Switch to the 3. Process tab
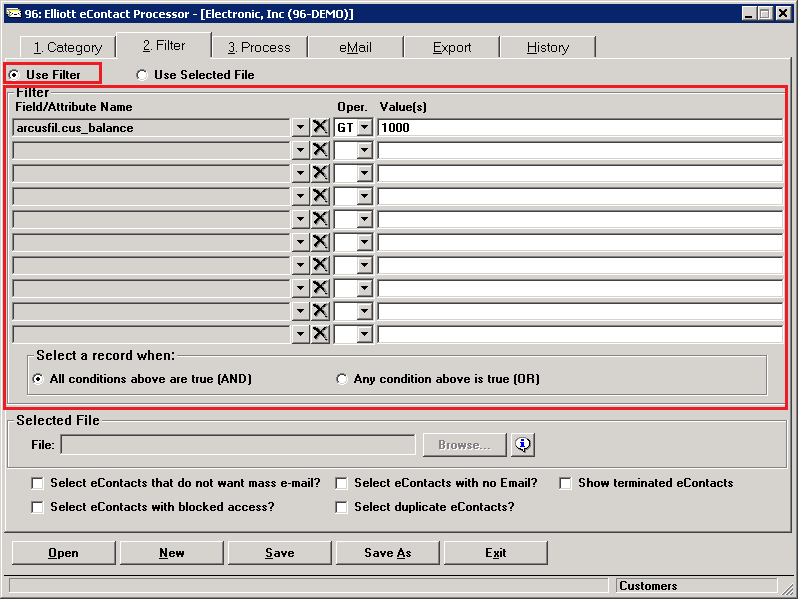 [260, 47]
